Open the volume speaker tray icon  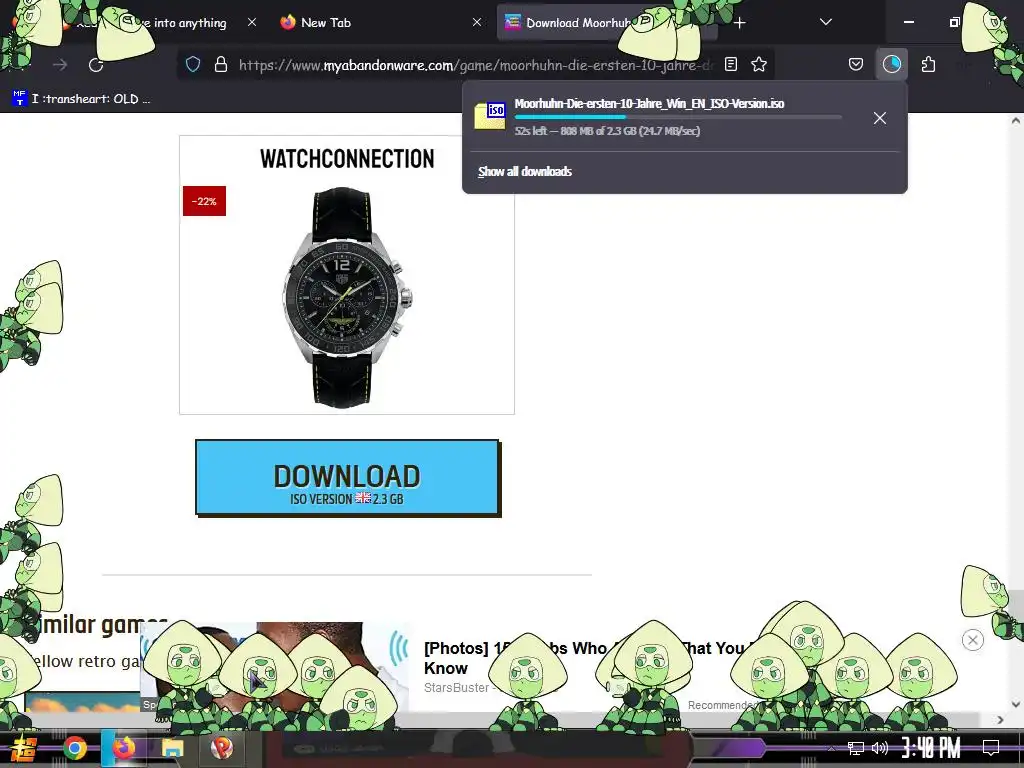879,748
